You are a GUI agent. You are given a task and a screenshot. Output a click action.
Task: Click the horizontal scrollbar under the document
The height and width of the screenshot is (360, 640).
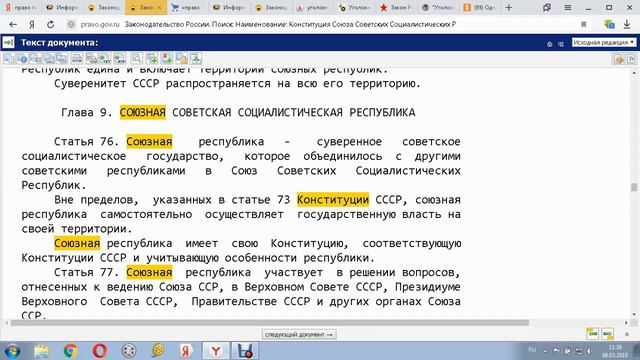click(x=270, y=323)
